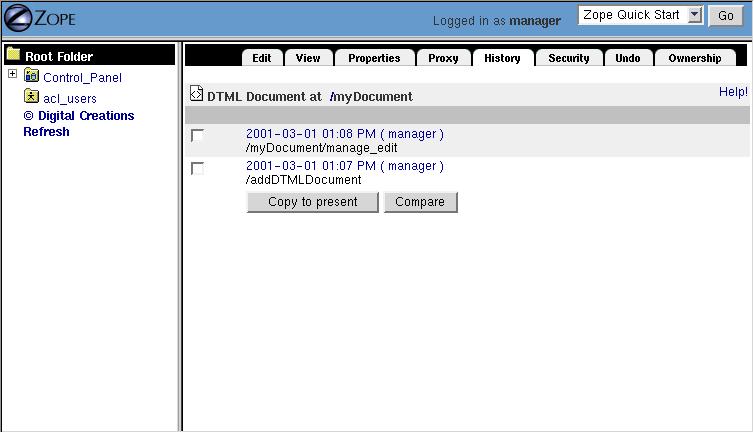
Task: Open the Security tab
Action: click(568, 58)
